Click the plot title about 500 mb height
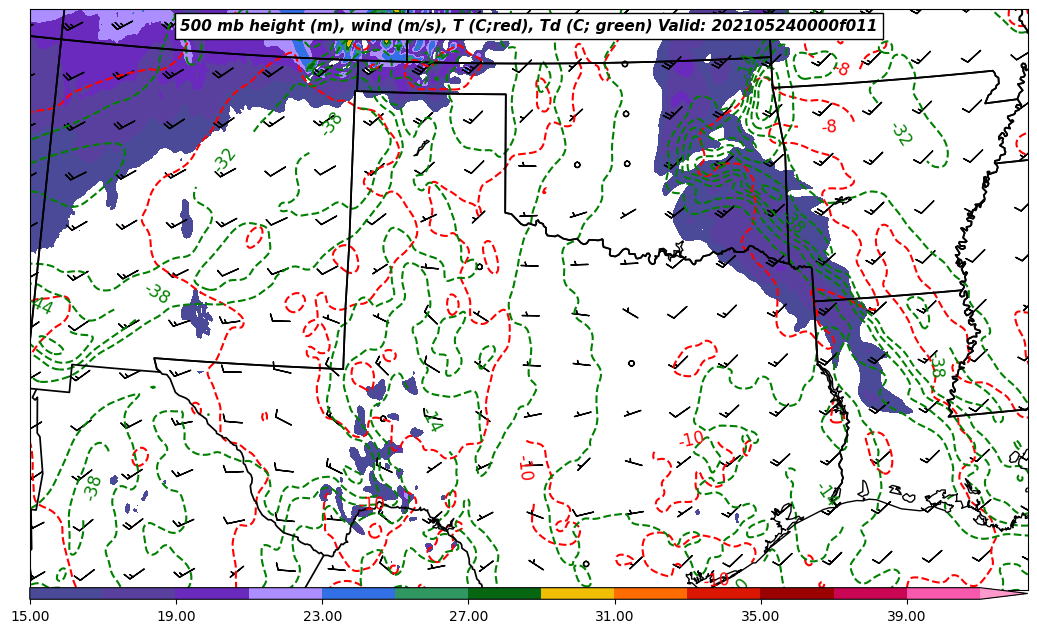Viewport: 1037px width, 633px height. click(528, 26)
